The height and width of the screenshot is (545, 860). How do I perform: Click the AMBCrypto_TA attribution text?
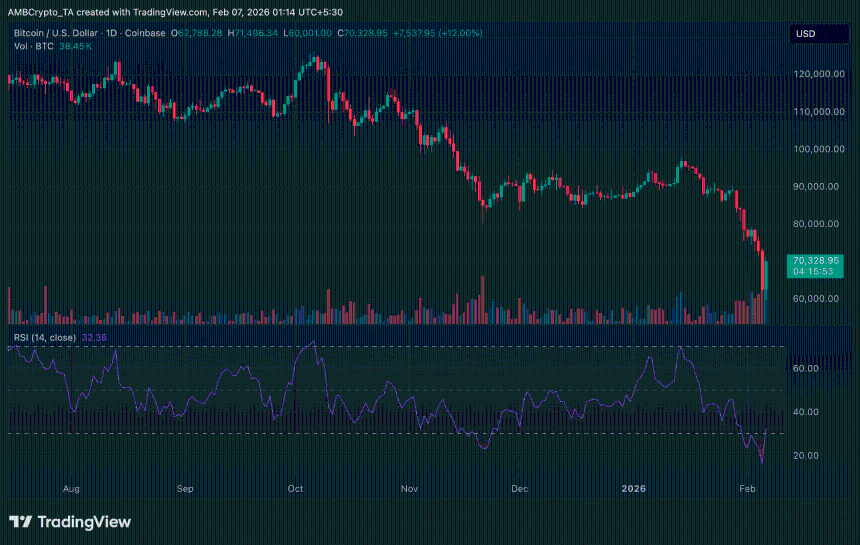(40, 12)
